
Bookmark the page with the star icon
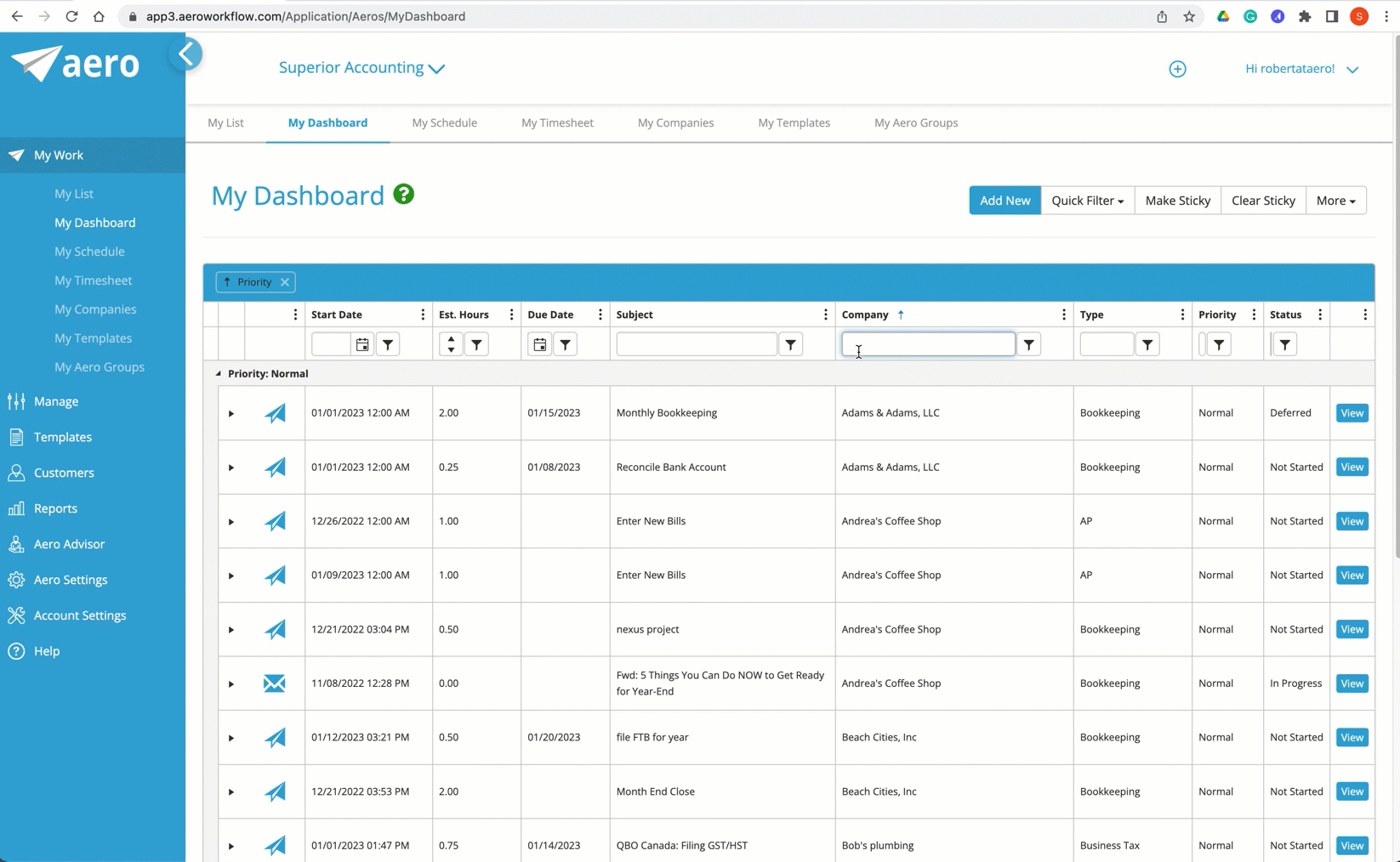(x=1189, y=16)
